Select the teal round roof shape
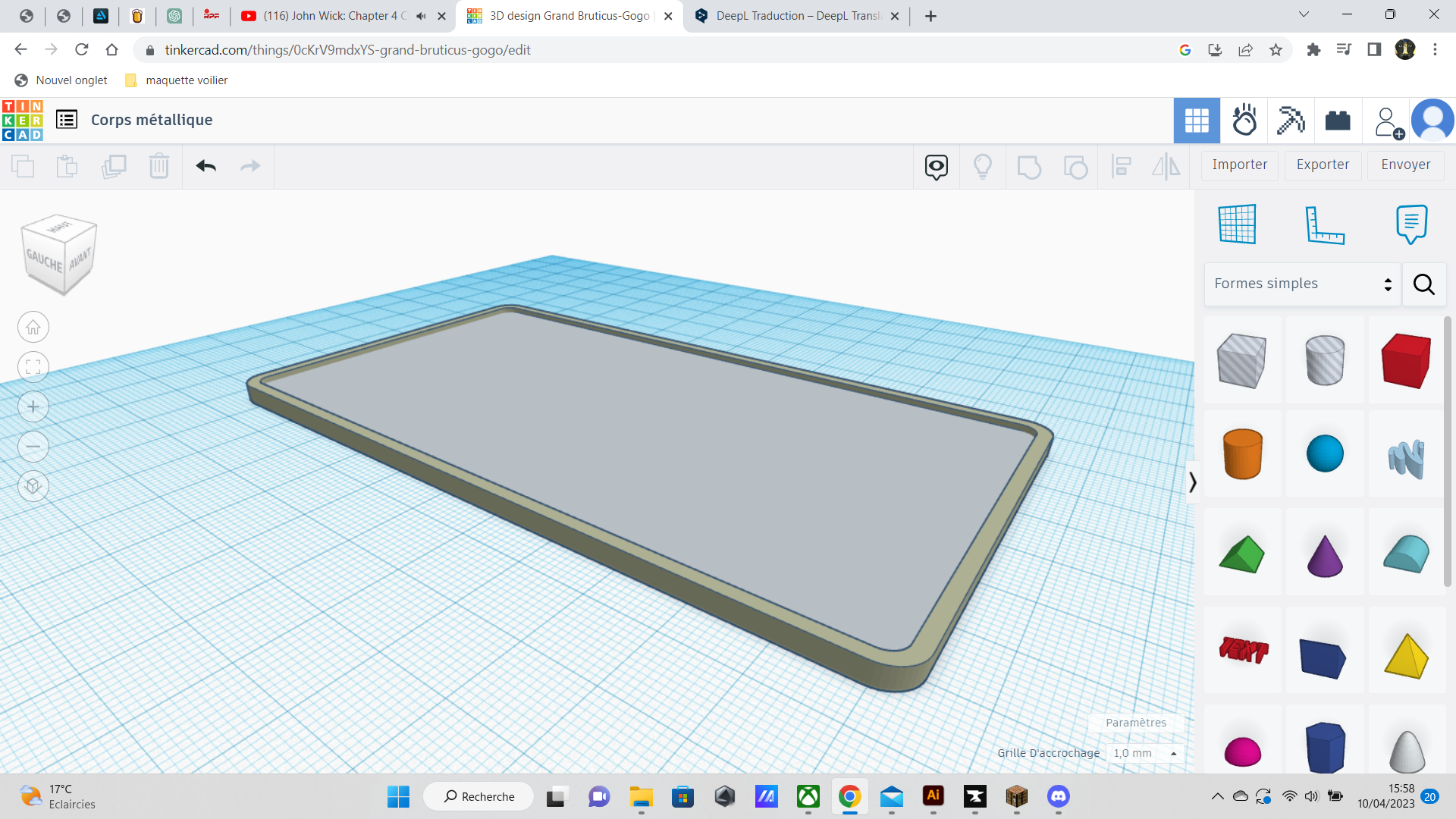1456x819 pixels. [x=1406, y=554]
